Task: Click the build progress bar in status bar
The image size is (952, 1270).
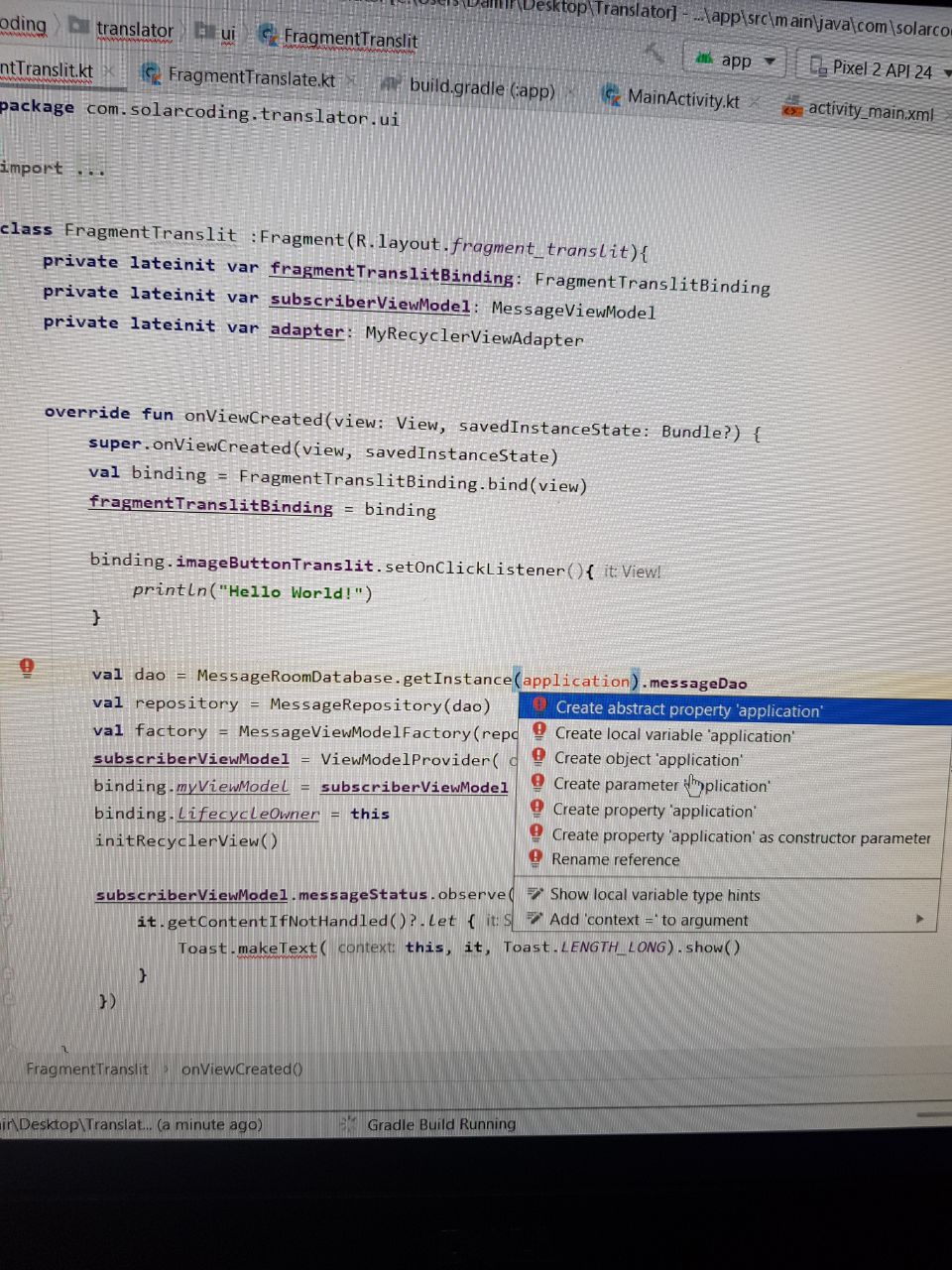Action: [934, 1115]
